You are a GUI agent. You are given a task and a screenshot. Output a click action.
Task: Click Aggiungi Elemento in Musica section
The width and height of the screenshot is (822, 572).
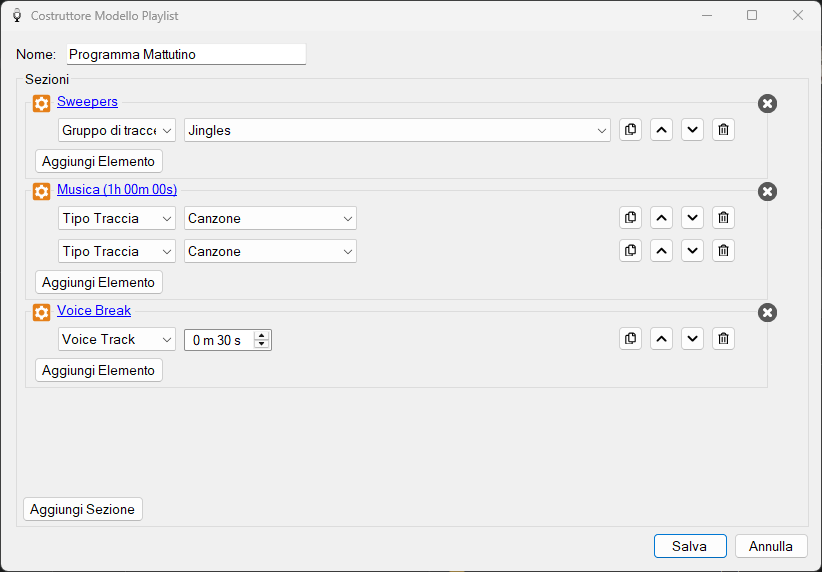point(99,282)
